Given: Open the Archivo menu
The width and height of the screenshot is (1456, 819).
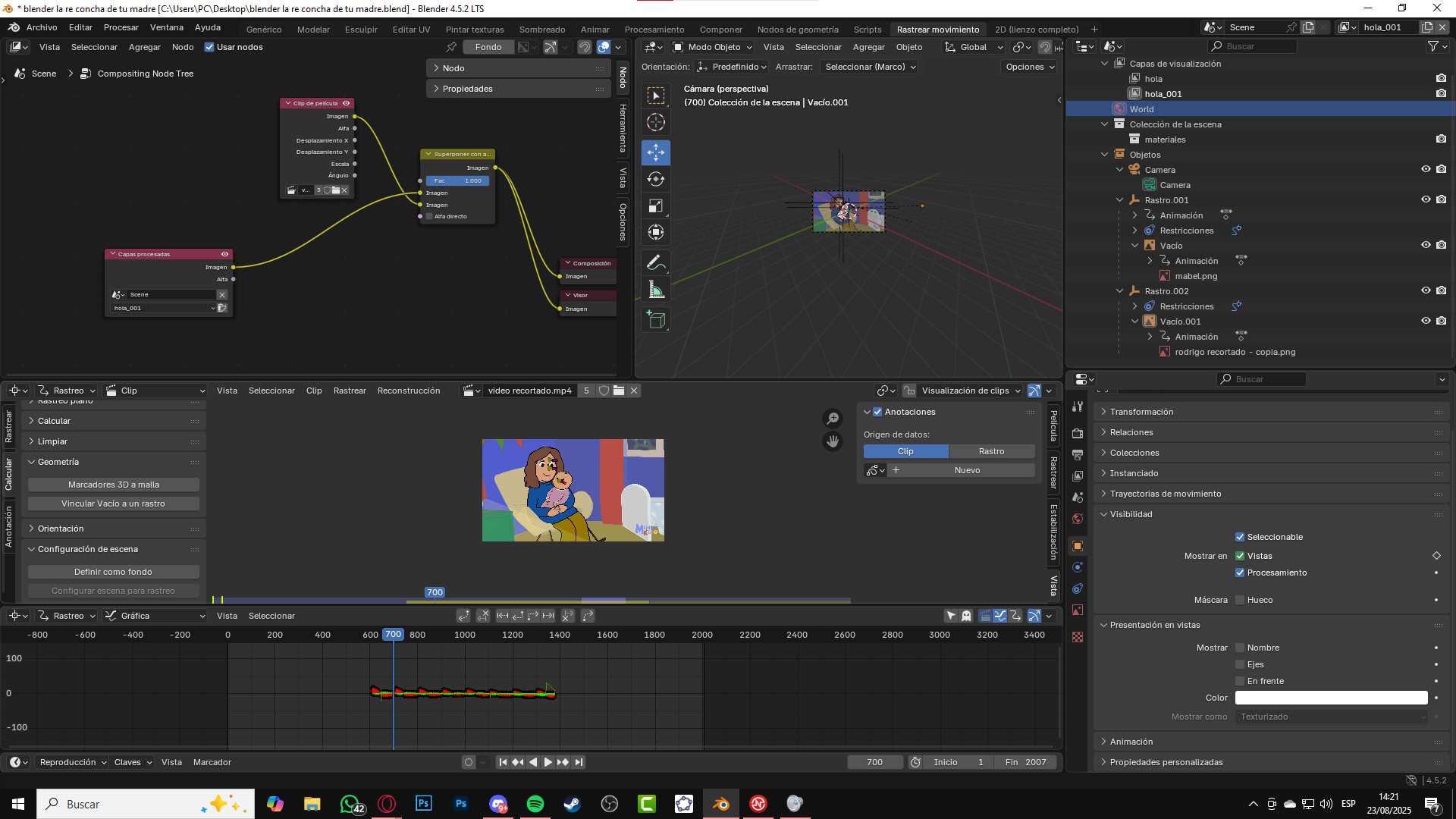Looking at the screenshot, I should tap(42, 27).
